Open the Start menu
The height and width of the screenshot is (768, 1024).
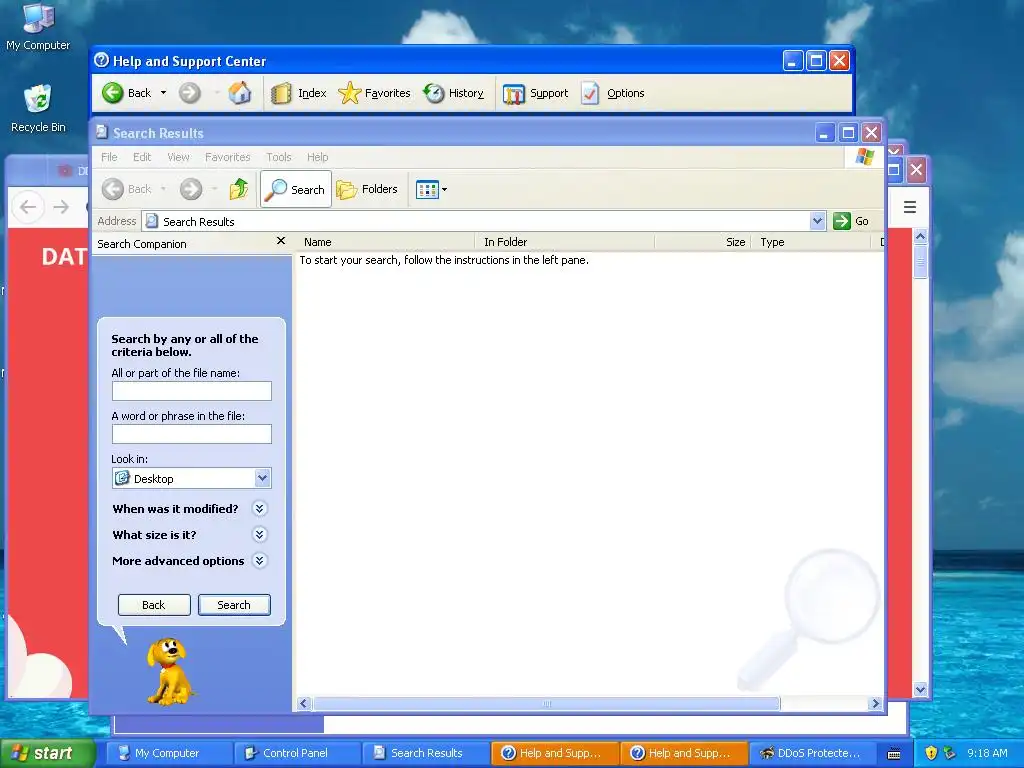point(46,753)
